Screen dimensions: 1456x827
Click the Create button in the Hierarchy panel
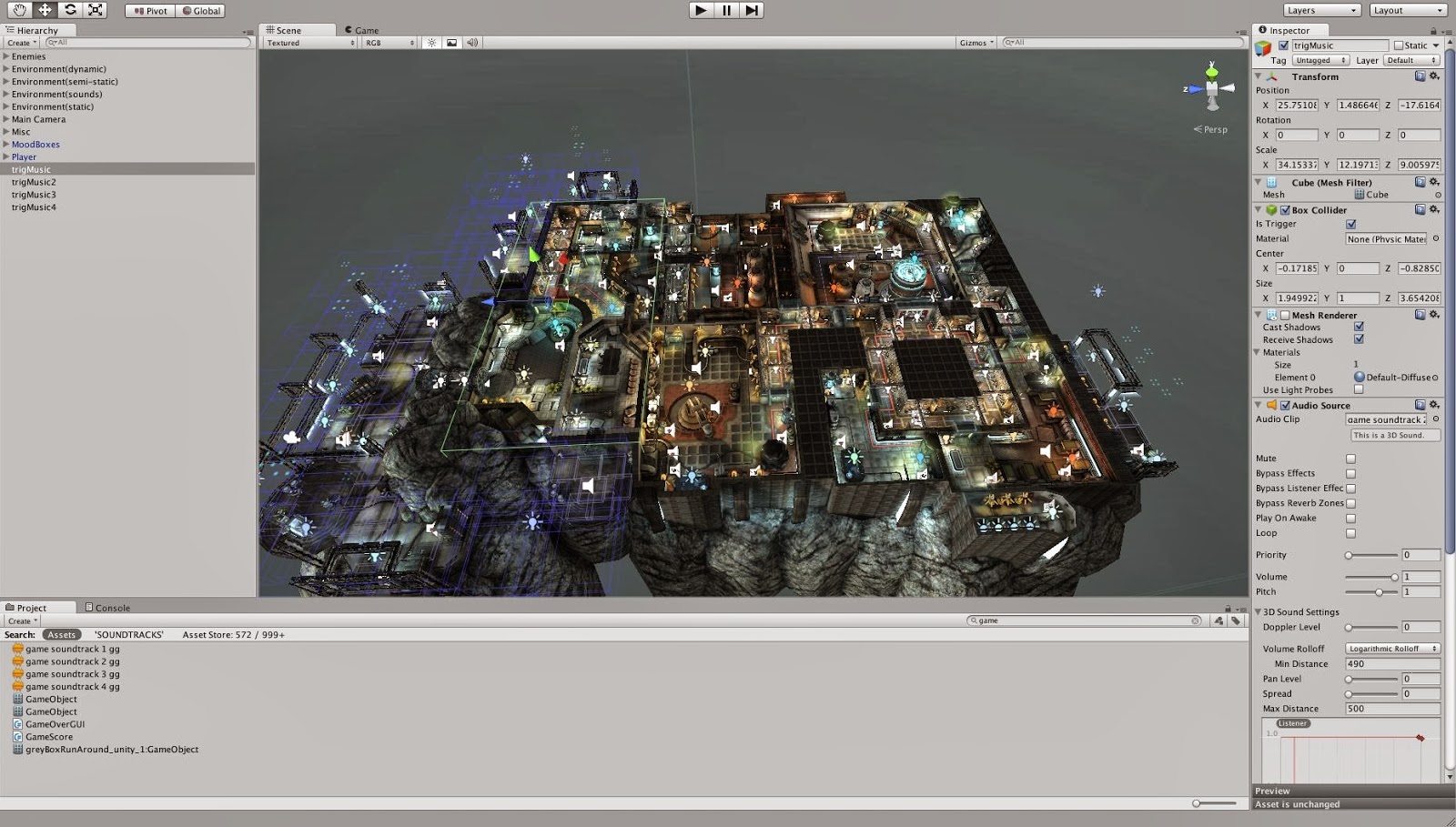click(20, 42)
